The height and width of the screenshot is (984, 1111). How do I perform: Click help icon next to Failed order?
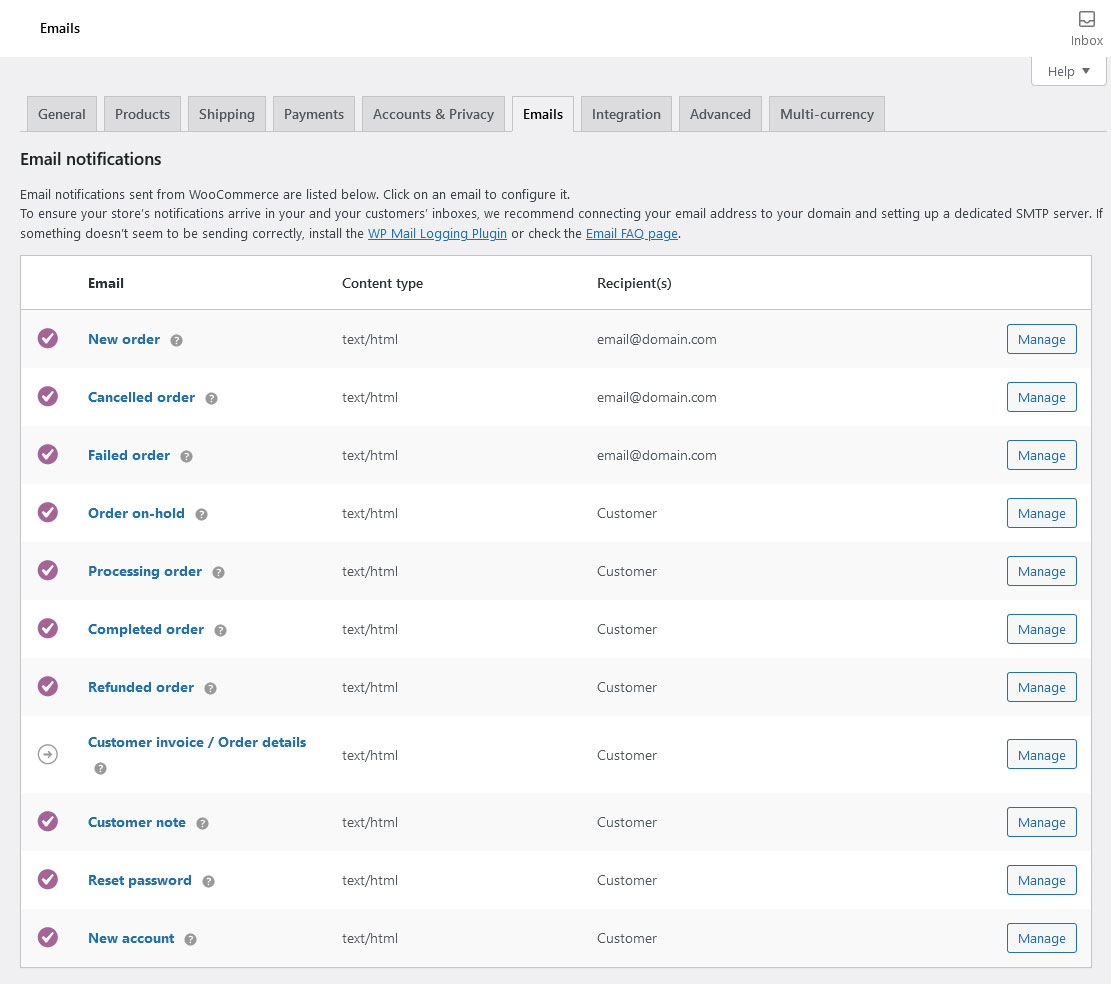(x=186, y=456)
